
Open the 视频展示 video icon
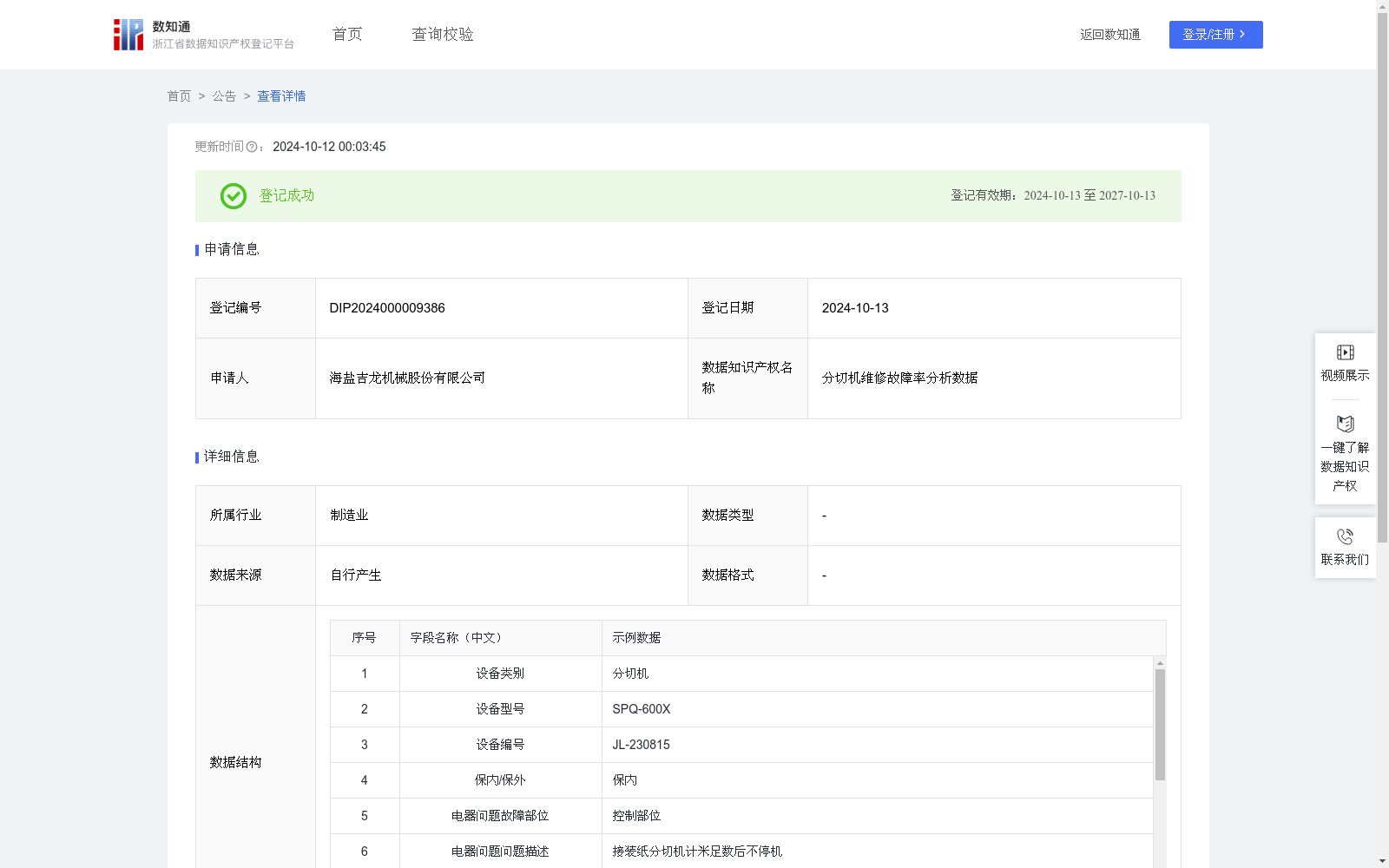[1345, 352]
